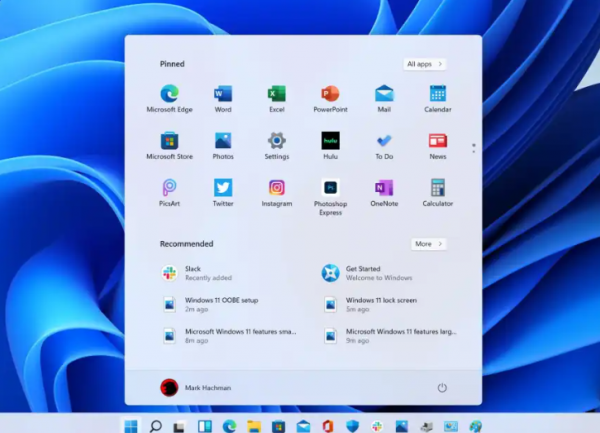Click the pinned apps page indicator dots
Viewport: 600px width, 433px height.
pyautogui.click(x=473, y=146)
